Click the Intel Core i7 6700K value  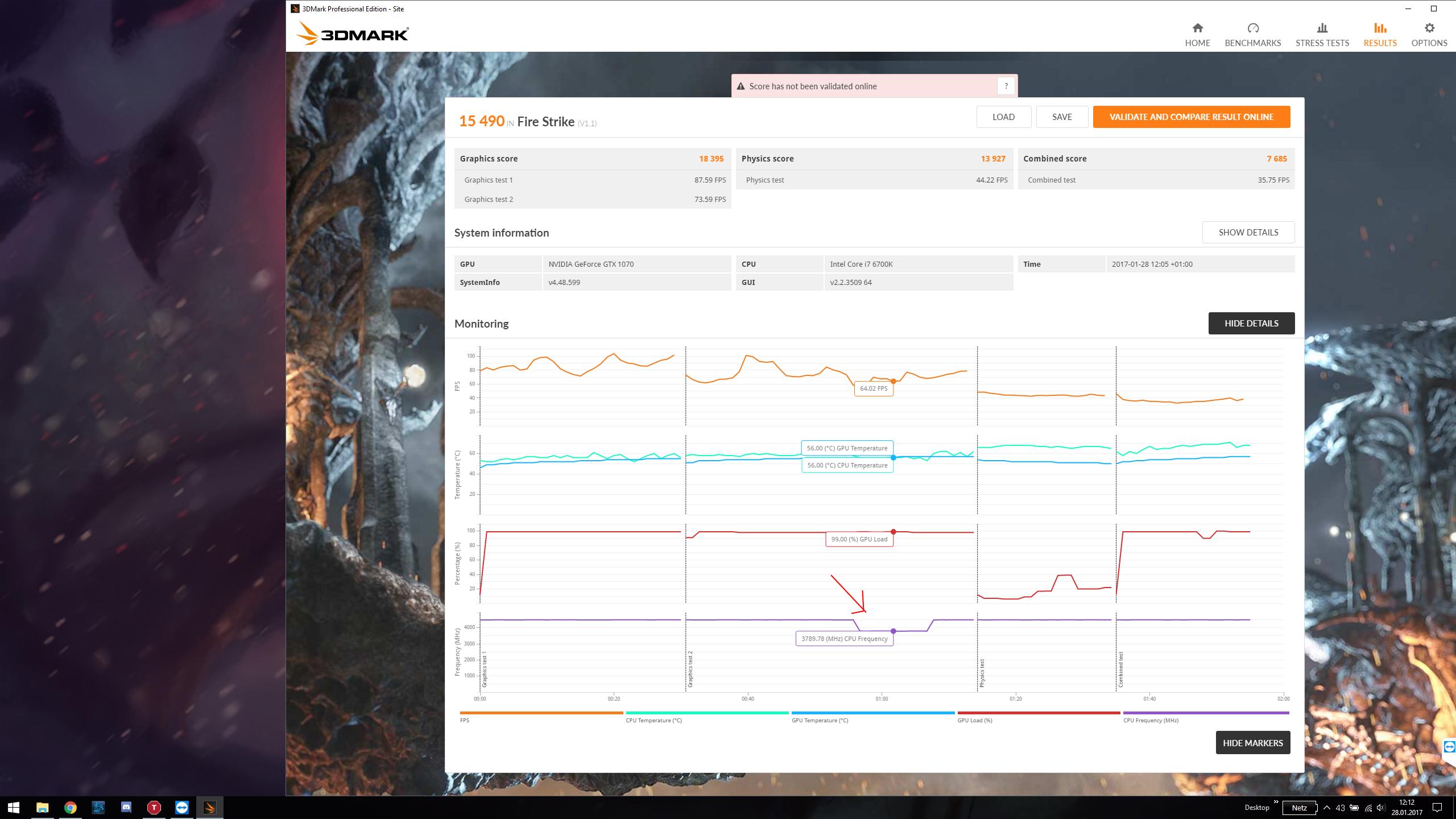click(x=861, y=264)
